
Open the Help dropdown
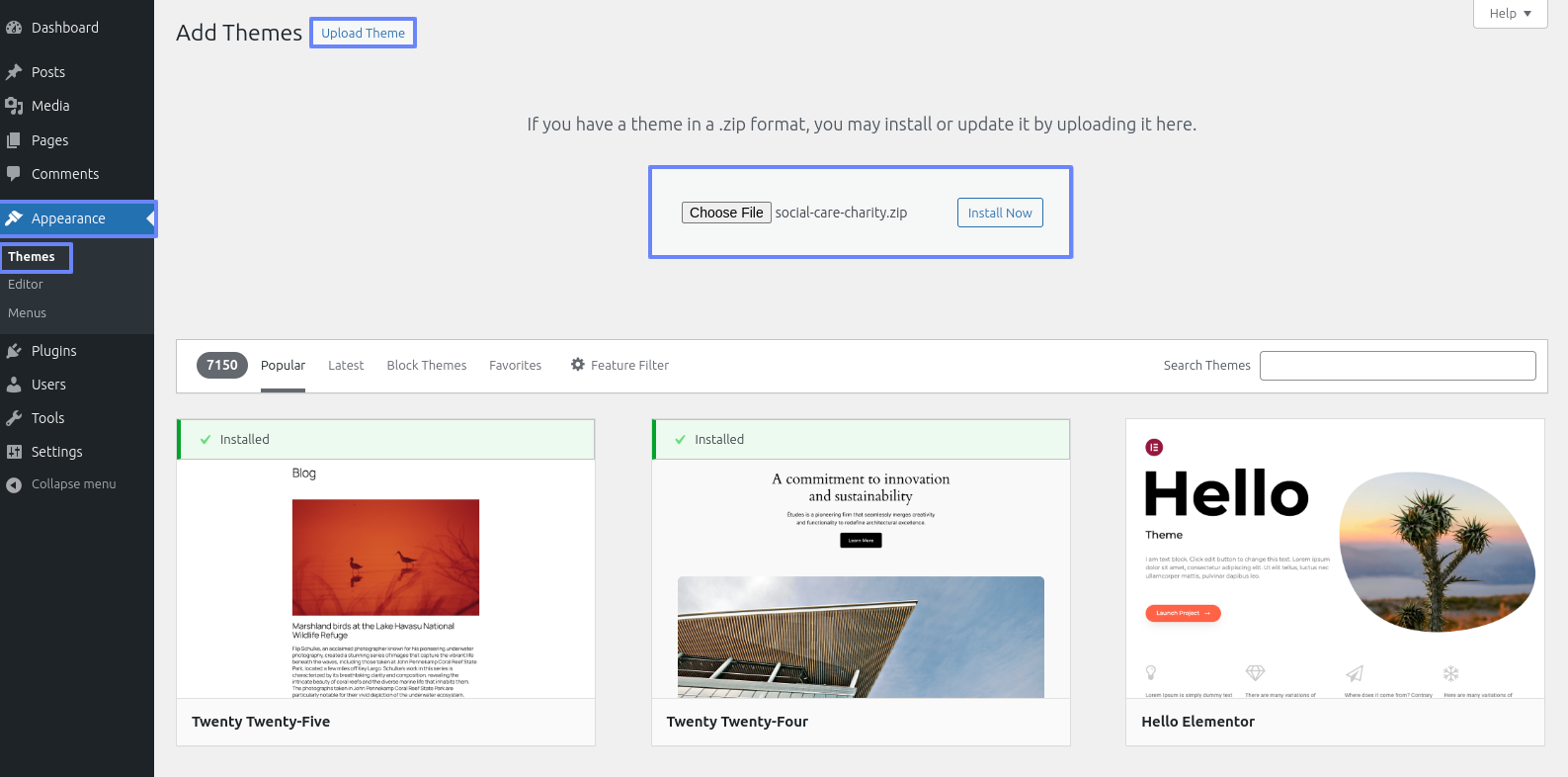(1510, 14)
